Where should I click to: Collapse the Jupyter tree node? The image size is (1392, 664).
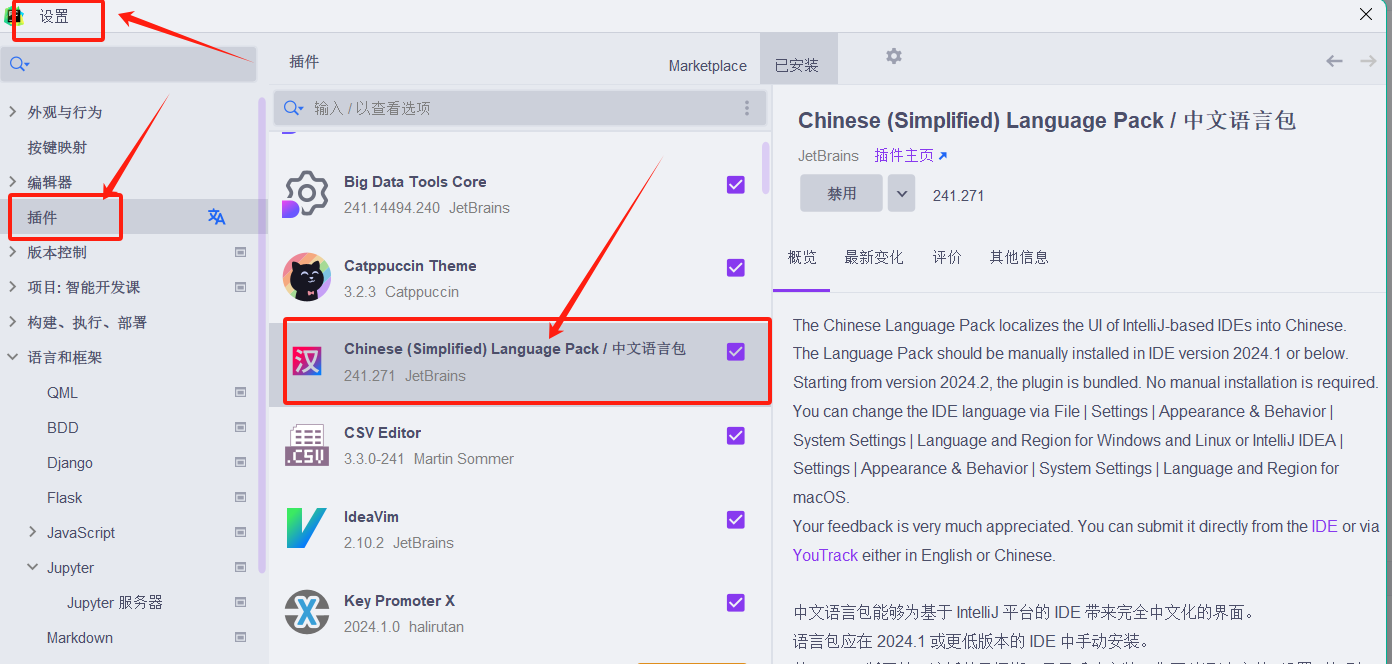32,567
